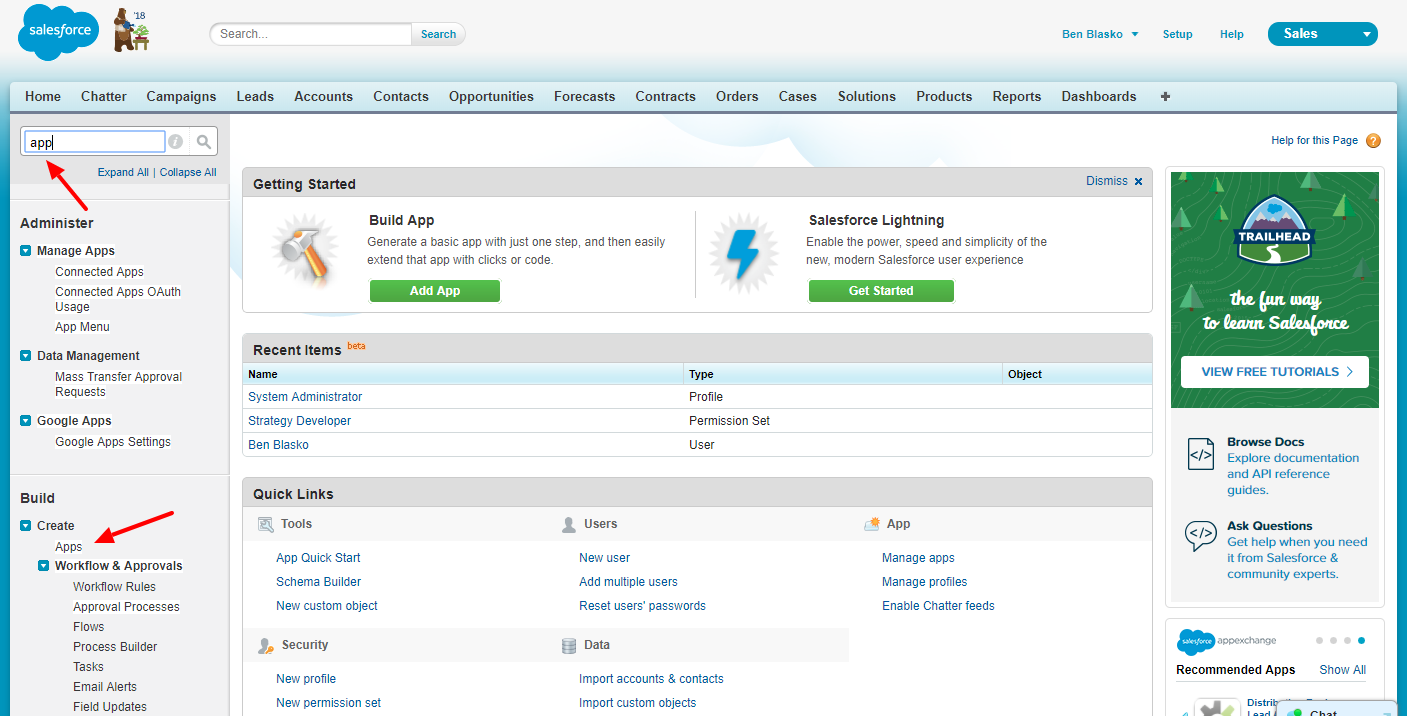Open the Setup link
1407x716 pixels.
coord(1177,34)
